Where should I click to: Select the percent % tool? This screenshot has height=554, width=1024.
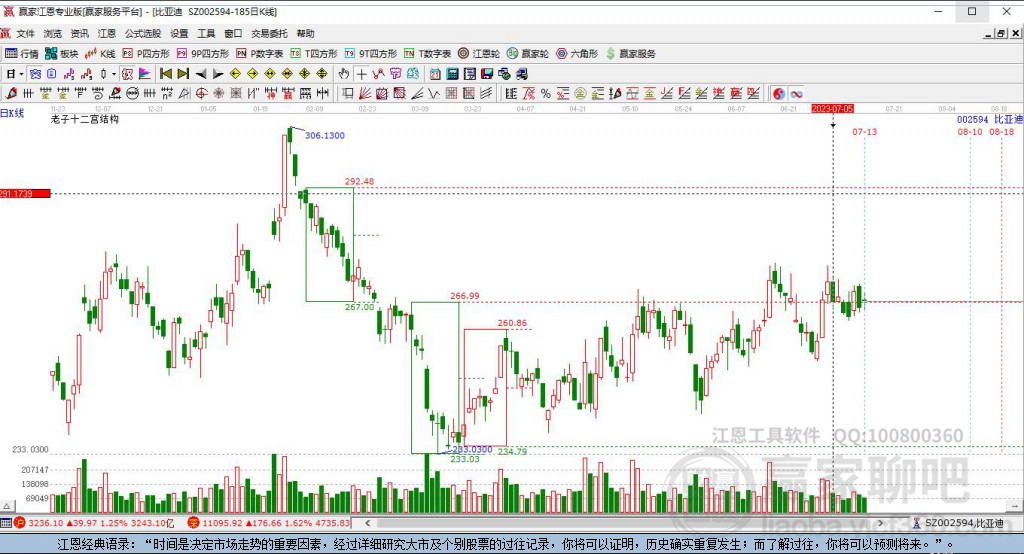545,93
